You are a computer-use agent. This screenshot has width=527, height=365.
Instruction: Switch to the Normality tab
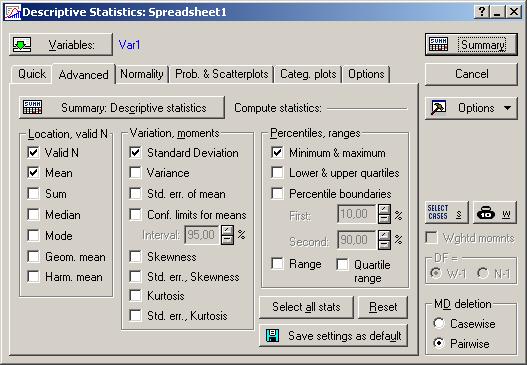pyautogui.click(x=141, y=74)
